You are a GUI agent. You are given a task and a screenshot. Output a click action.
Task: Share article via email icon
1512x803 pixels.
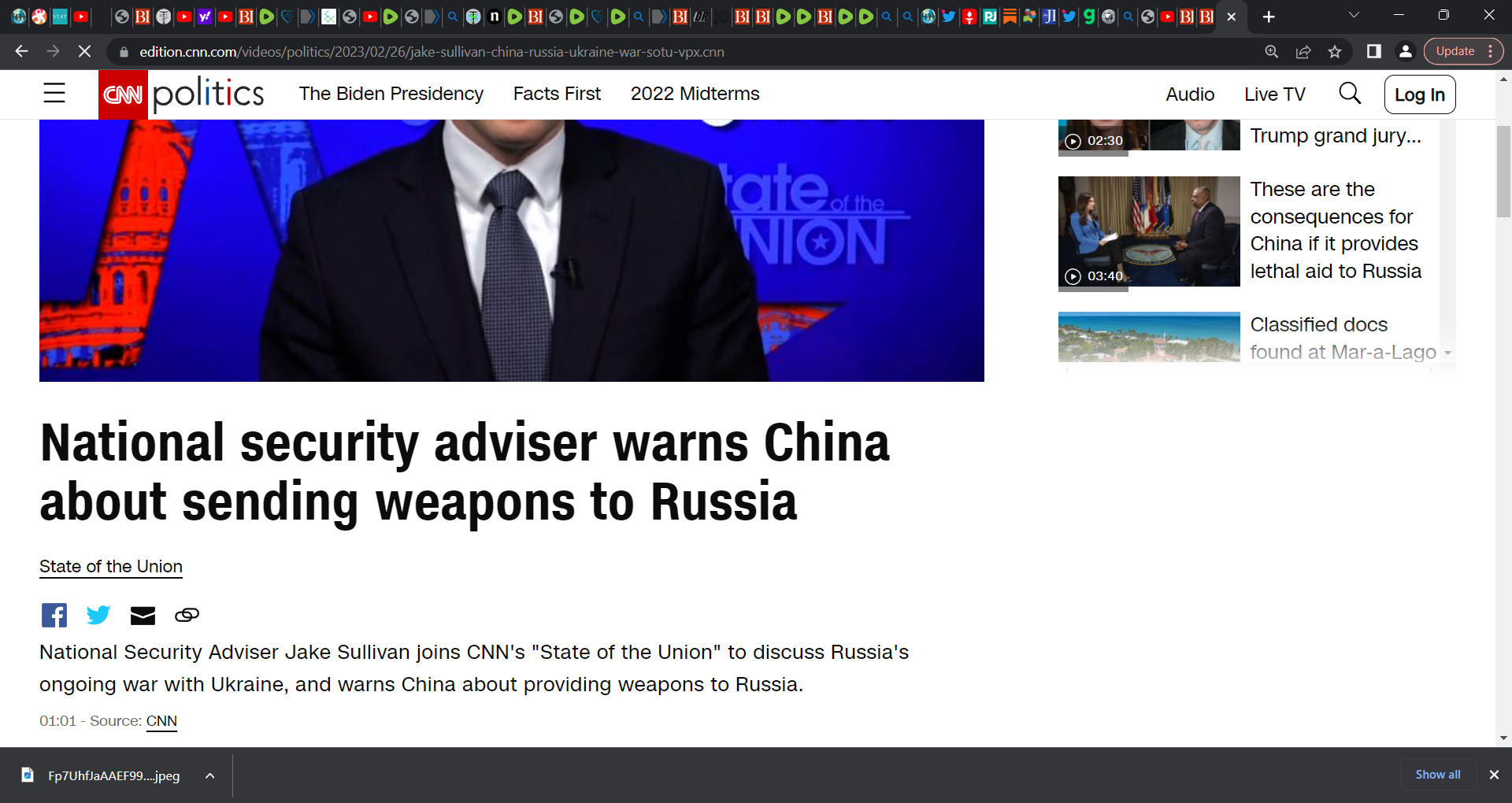tap(143, 616)
